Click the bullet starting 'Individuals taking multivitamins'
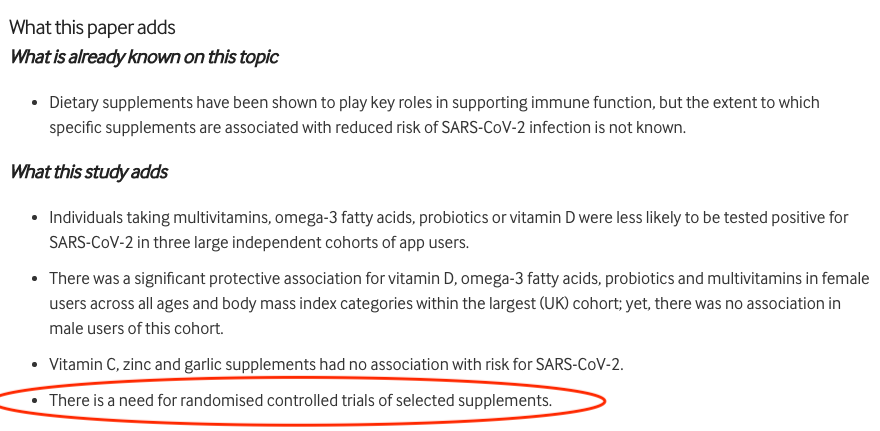 pos(448,230)
